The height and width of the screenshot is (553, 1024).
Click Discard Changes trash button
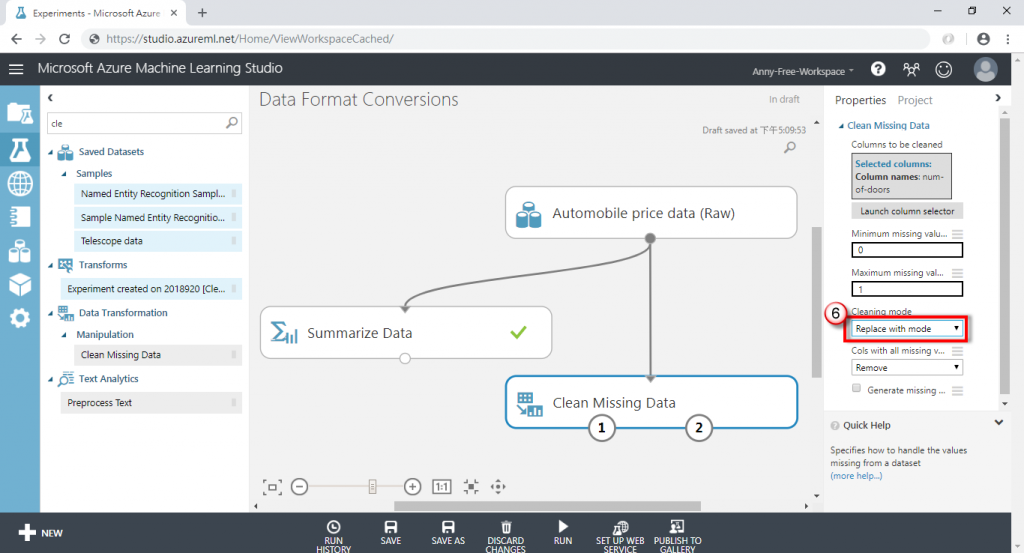505,535
